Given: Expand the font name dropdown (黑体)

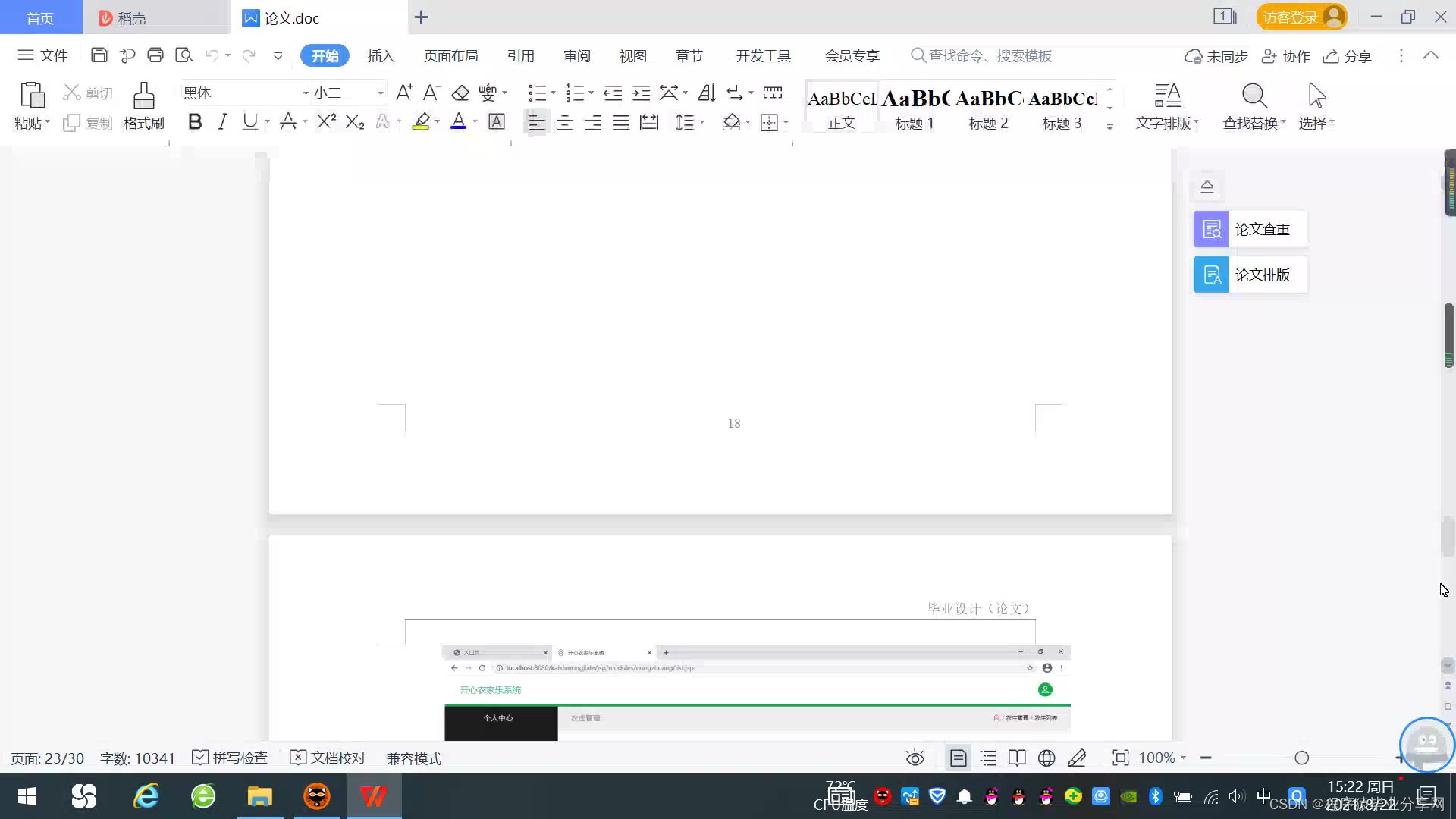Looking at the screenshot, I should click(306, 93).
